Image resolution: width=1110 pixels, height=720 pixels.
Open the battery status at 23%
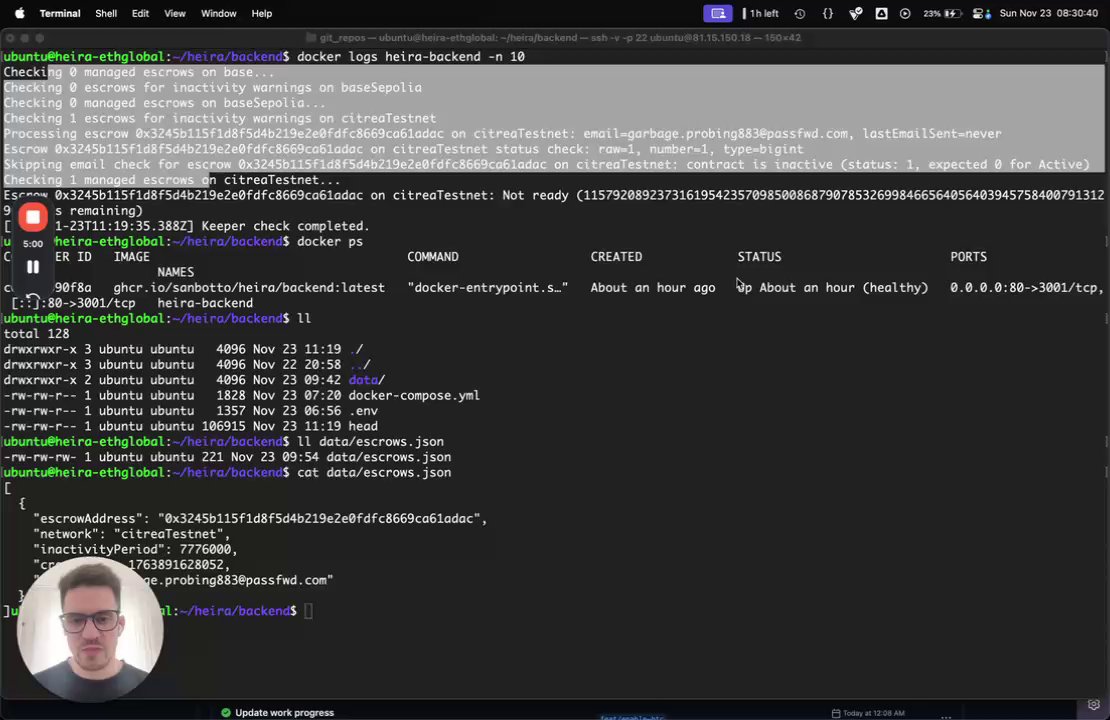click(x=942, y=13)
